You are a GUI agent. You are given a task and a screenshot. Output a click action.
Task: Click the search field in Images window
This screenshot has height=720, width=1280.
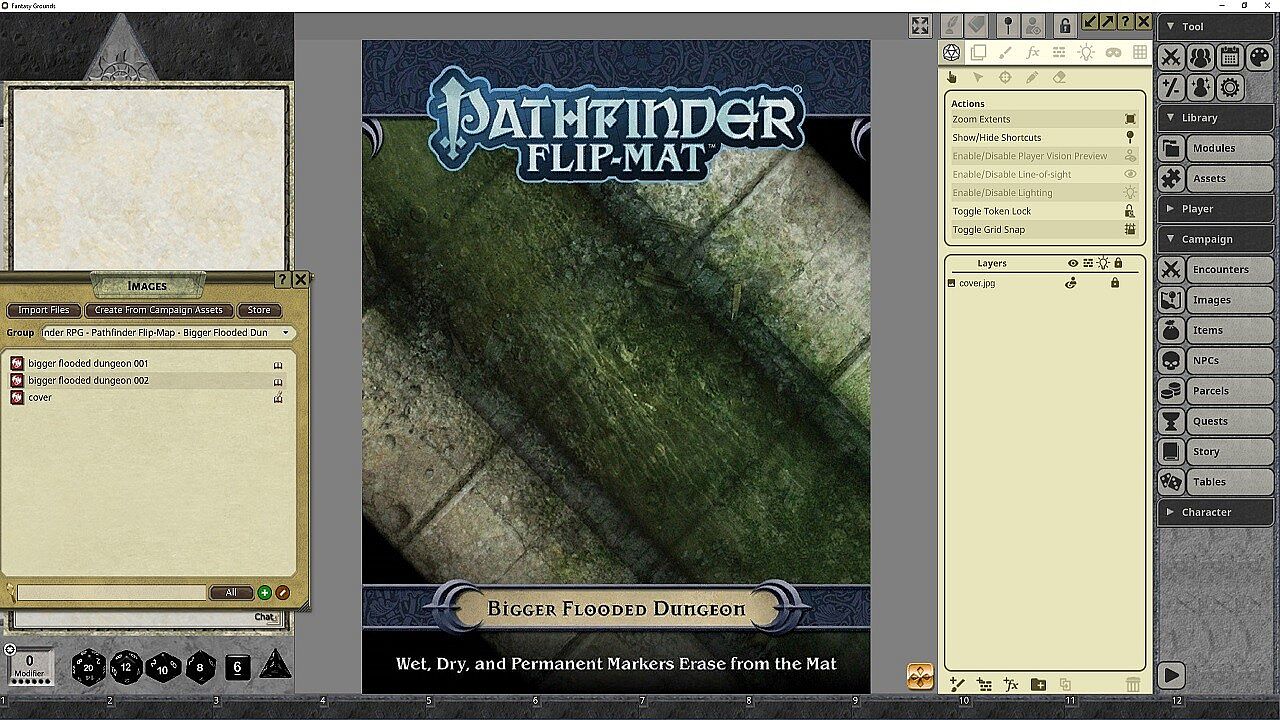pos(112,593)
